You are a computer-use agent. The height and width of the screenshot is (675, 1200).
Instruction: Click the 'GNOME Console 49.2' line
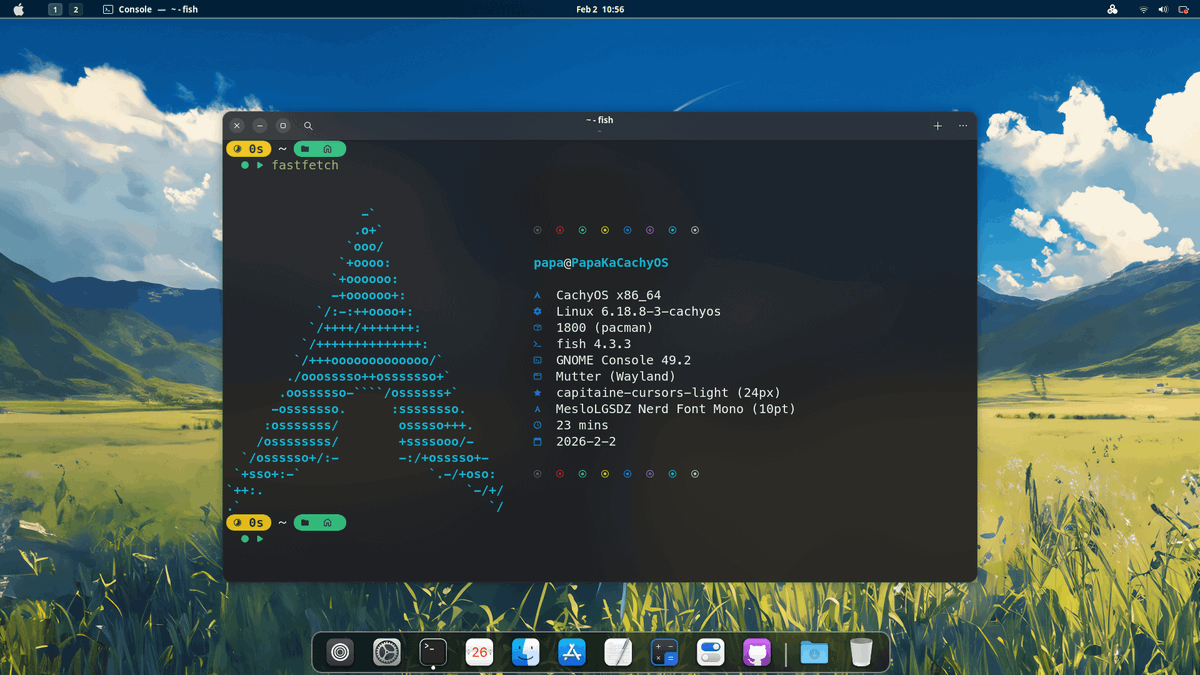pos(624,360)
